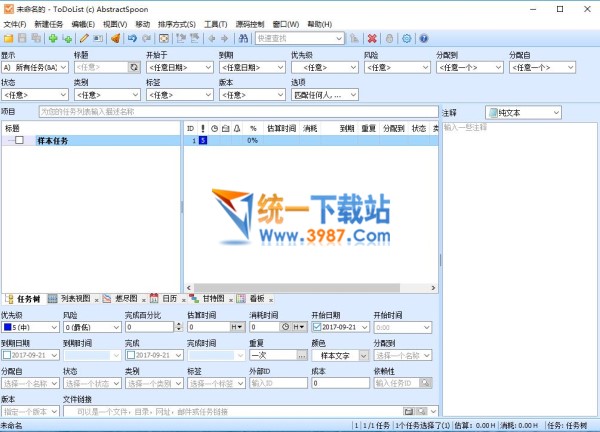This screenshot has height=432, width=600.
Task: Open the 工具(T) menu
Action: (215, 24)
